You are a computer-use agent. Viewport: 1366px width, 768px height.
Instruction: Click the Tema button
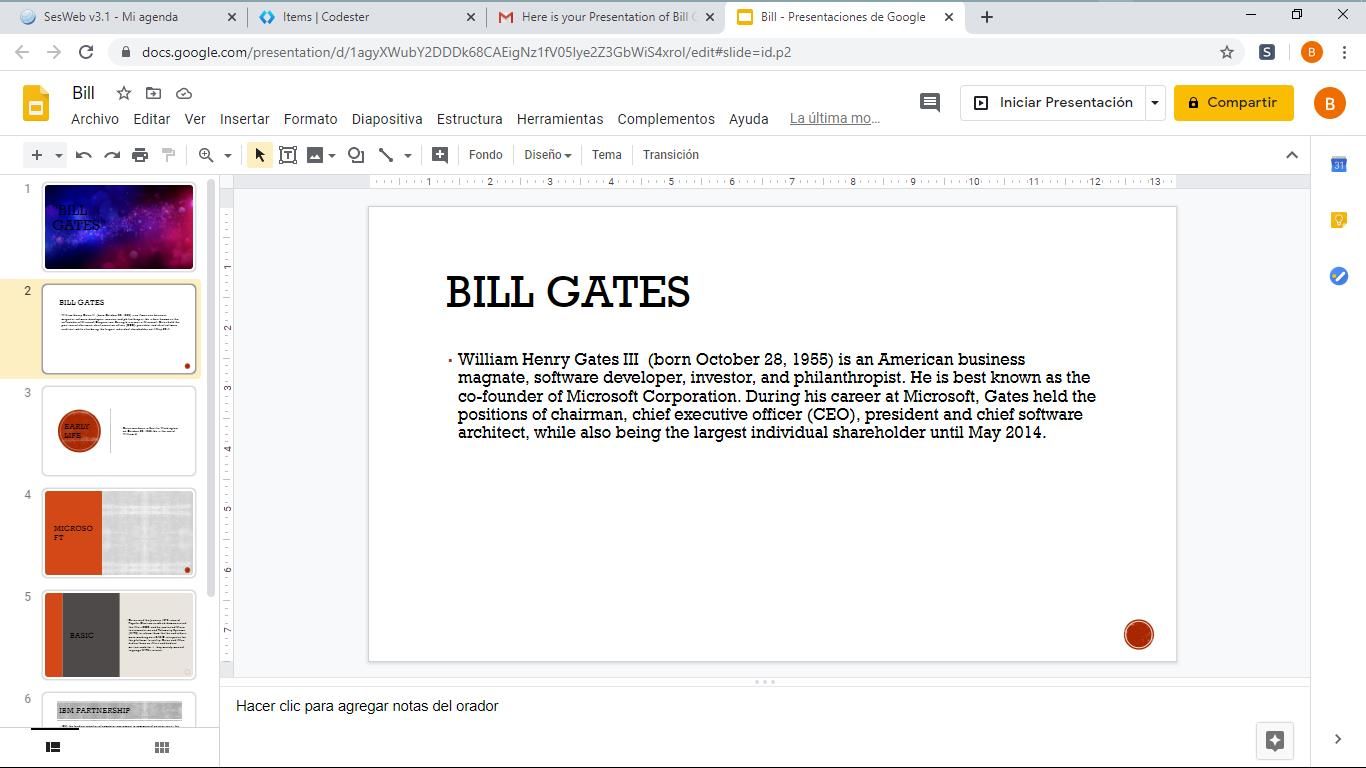click(607, 155)
